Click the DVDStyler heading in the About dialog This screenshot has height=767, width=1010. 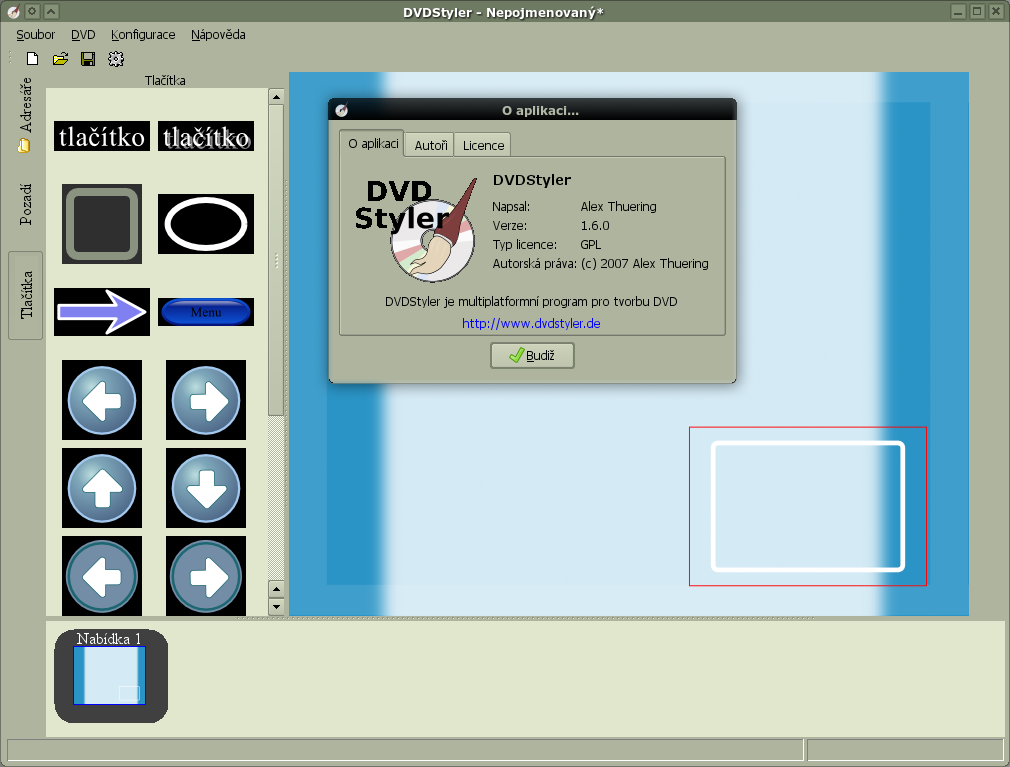(x=531, y=180)
